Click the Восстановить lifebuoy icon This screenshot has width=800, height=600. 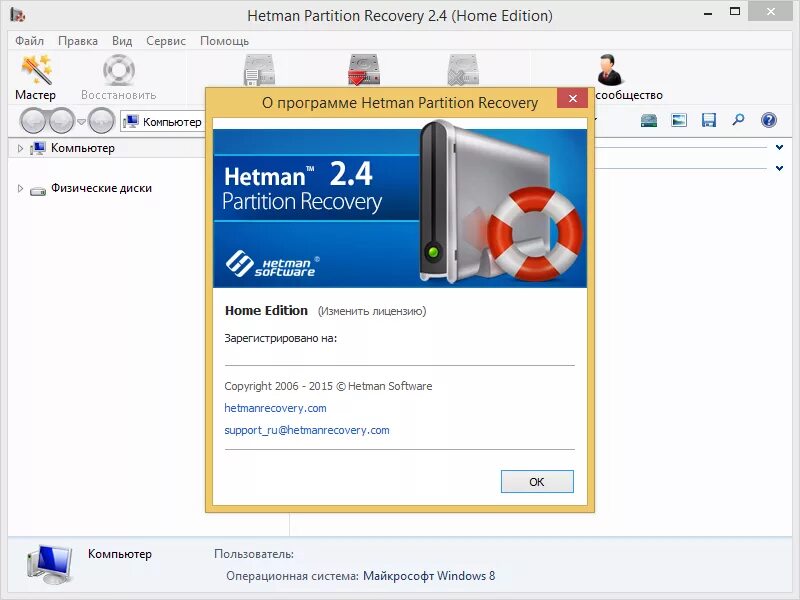118,70
